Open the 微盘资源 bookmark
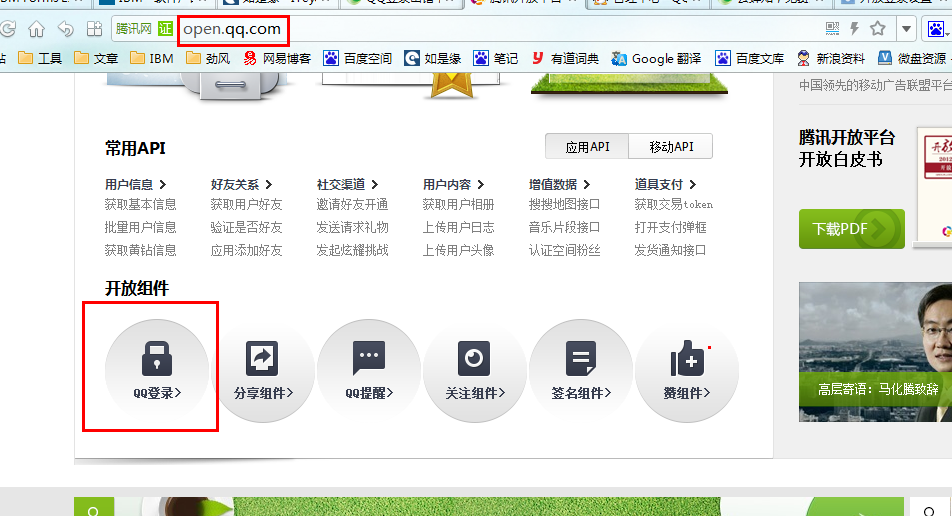952x516 pixels. 913,58
